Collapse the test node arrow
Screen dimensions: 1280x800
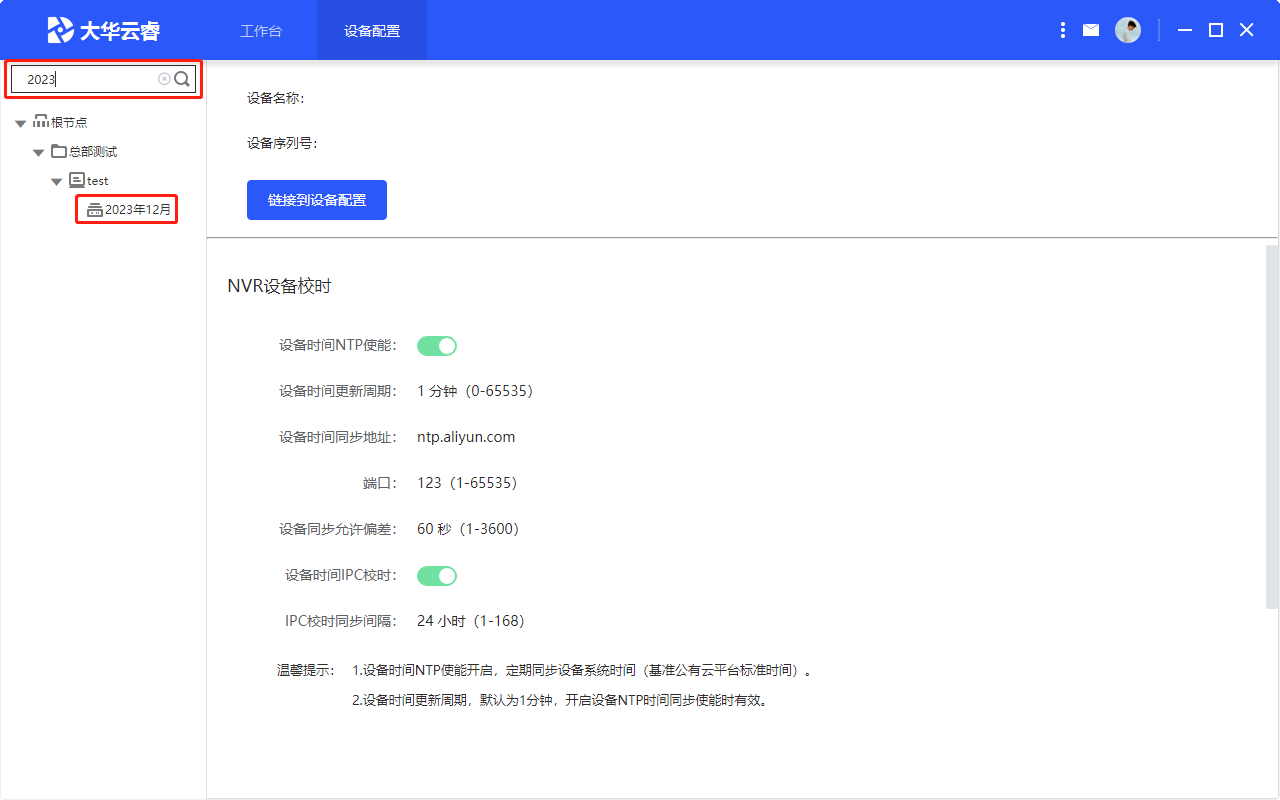coord(57,182)
